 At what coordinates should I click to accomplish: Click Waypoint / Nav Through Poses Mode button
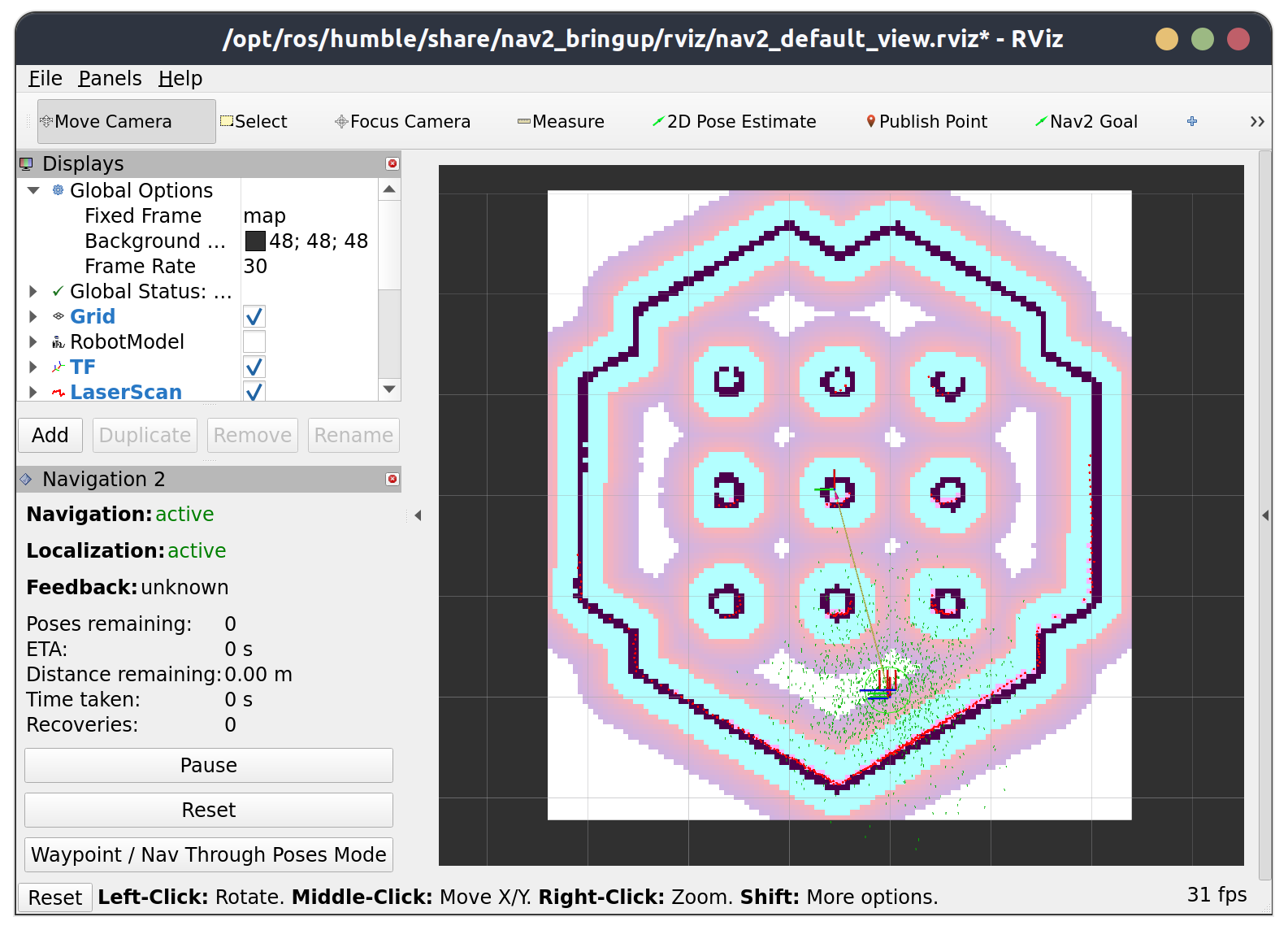(x=209, y=855)
